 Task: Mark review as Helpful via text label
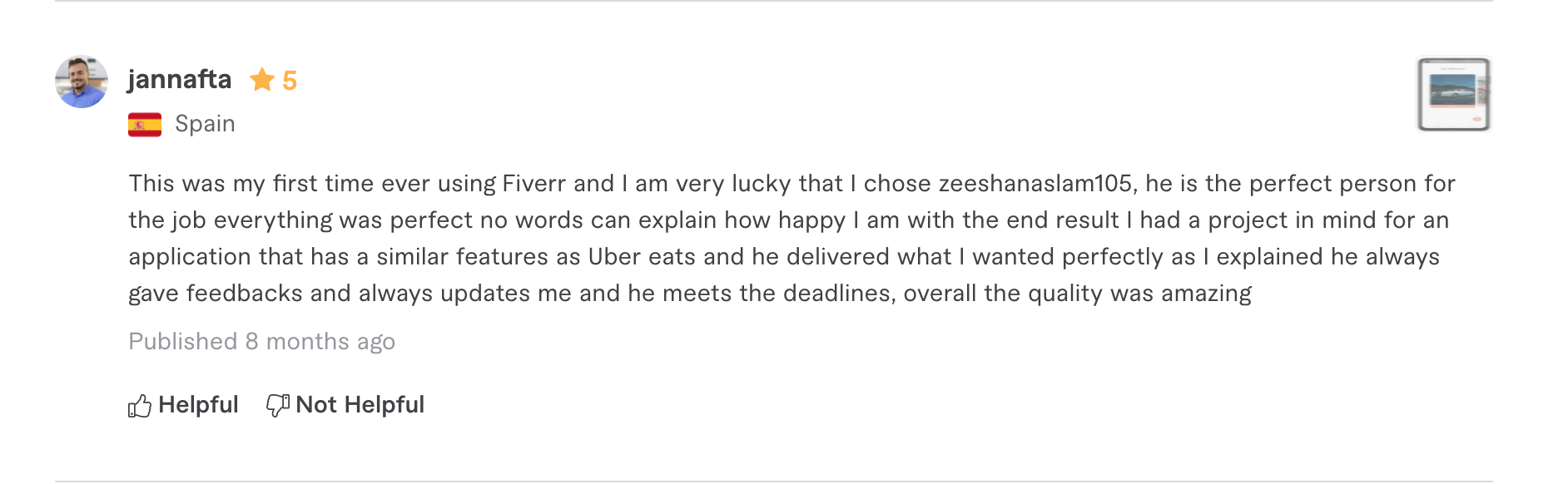[x=198, y=405]
